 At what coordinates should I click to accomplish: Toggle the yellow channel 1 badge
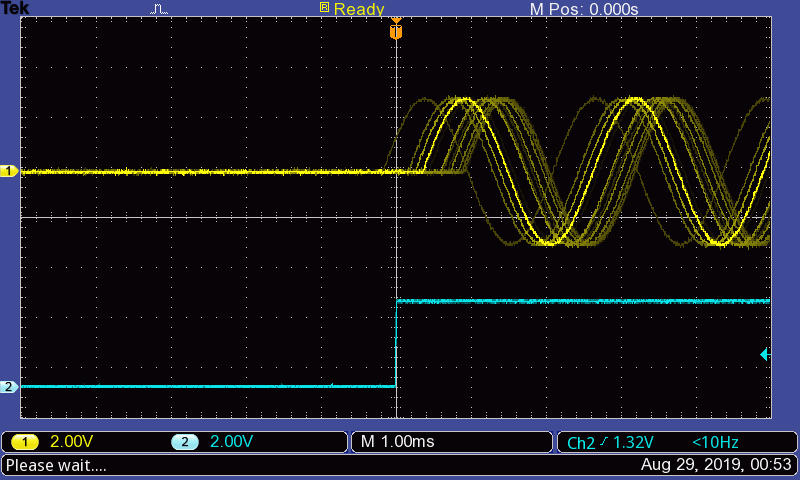pos(24,442)
